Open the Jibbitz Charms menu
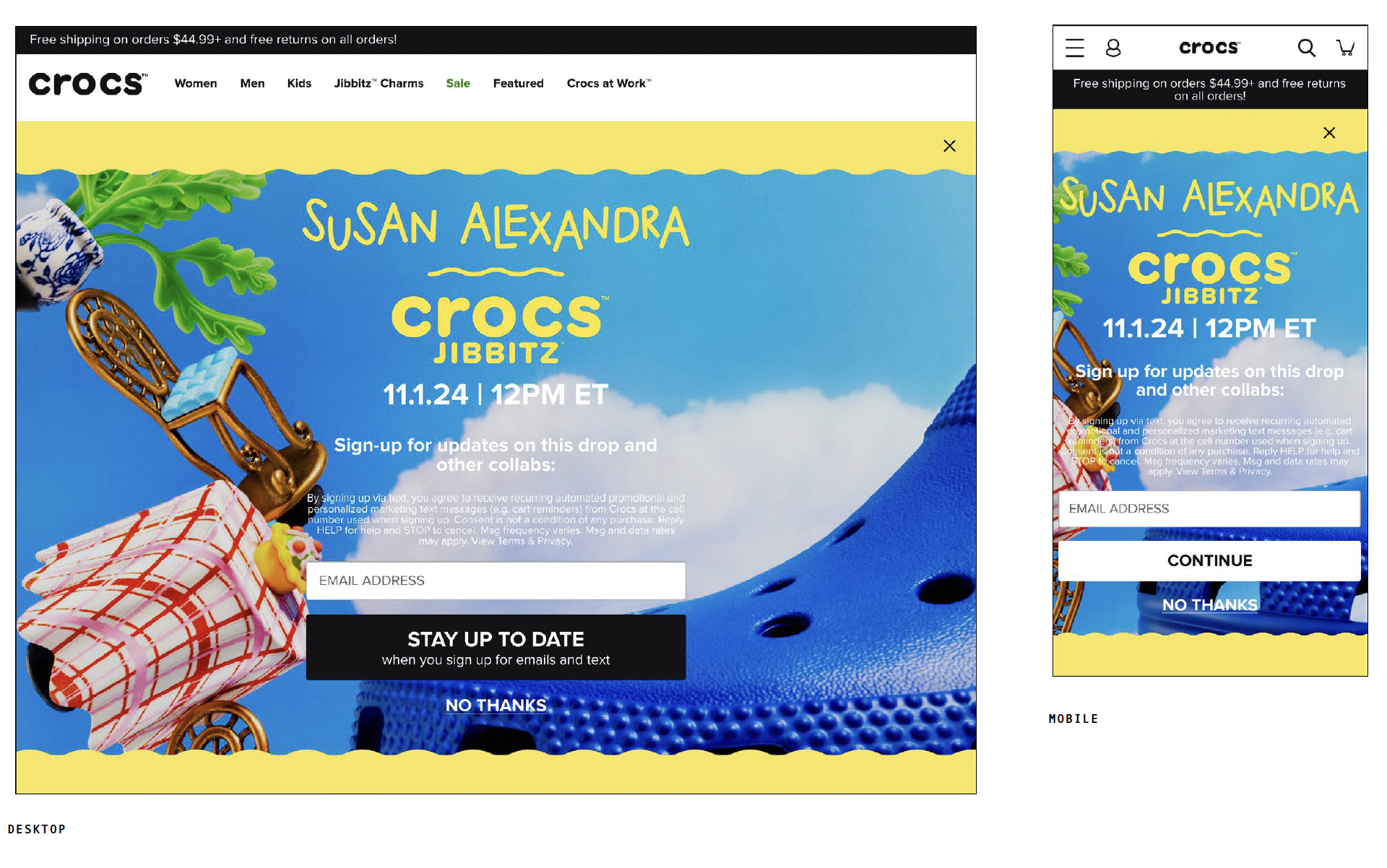 [x=379, y=84]
